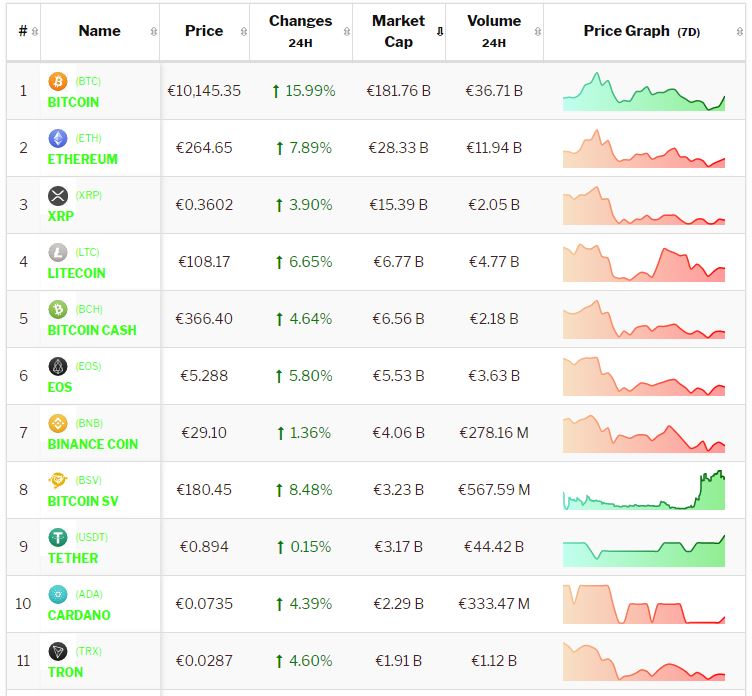The height and width of the screenshot is (696, 752).
Task: Click Bitcoin SV's 7-day price graph
Action: click(644, 490)
